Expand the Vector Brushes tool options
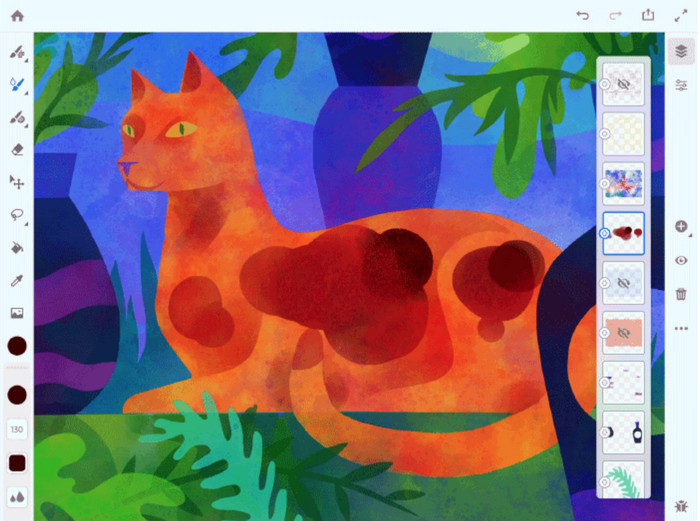This screenshot has width=700, height=521. pos(24,124)
